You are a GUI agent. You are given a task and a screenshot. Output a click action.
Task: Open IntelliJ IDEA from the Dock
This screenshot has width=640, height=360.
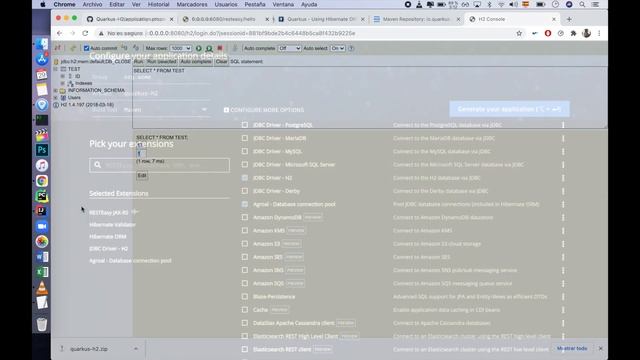(x=42, y=211)
